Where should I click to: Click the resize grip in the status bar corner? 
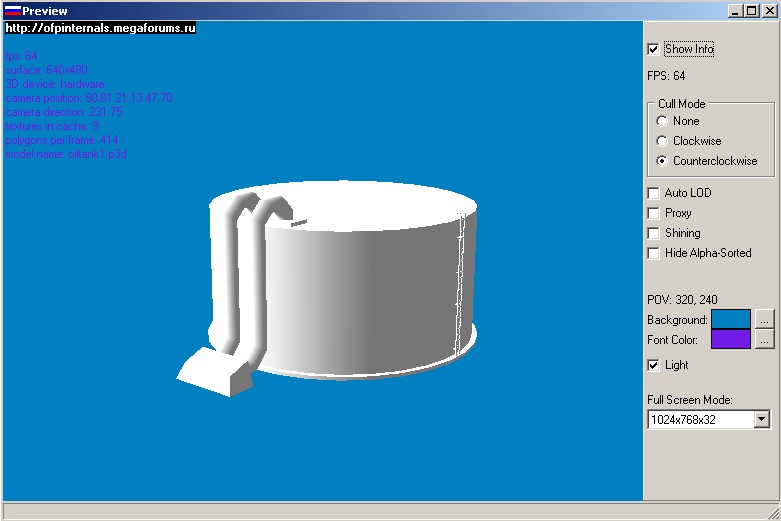772,512
